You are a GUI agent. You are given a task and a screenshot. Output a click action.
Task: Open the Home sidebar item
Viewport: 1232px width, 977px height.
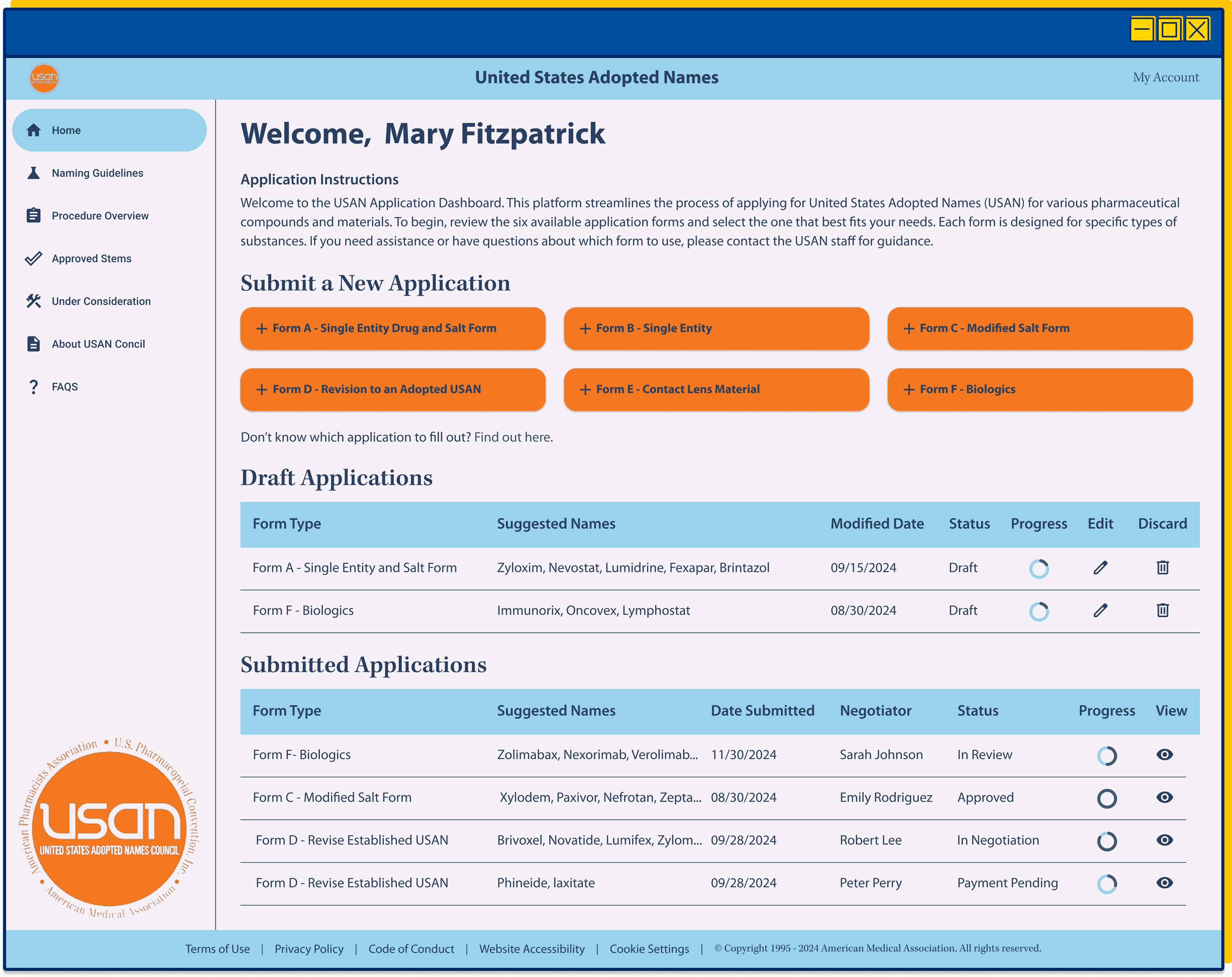click(x=109, y=130)
